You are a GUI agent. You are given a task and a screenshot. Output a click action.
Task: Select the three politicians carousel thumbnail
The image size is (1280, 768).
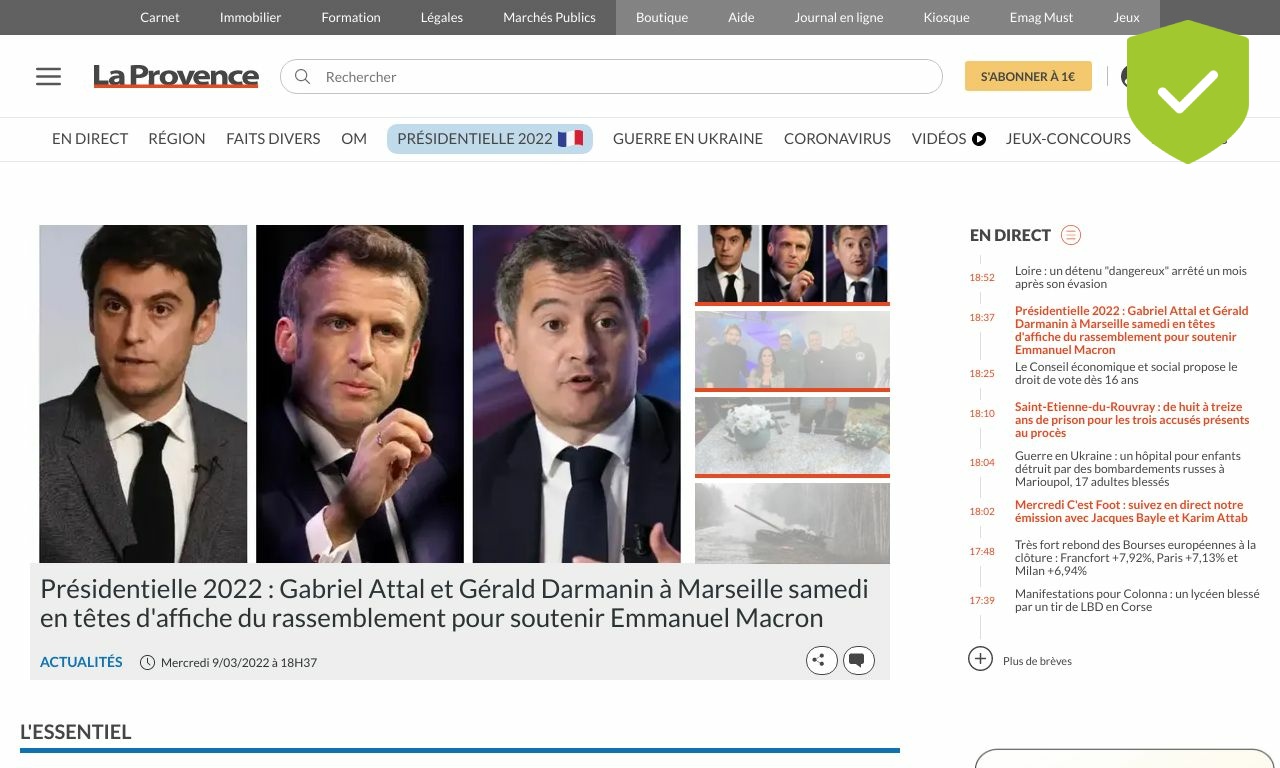792,264
